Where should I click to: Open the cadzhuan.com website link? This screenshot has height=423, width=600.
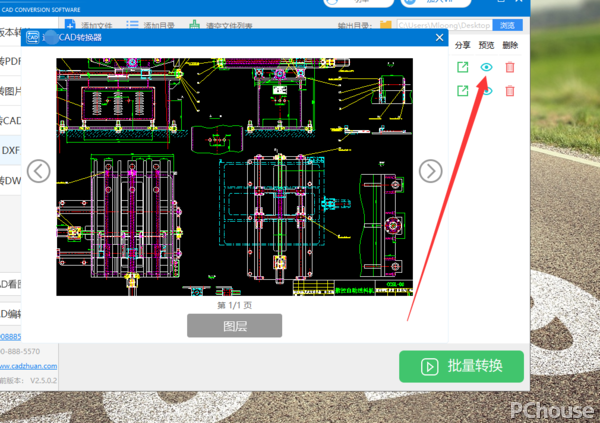tap(20, 366)
